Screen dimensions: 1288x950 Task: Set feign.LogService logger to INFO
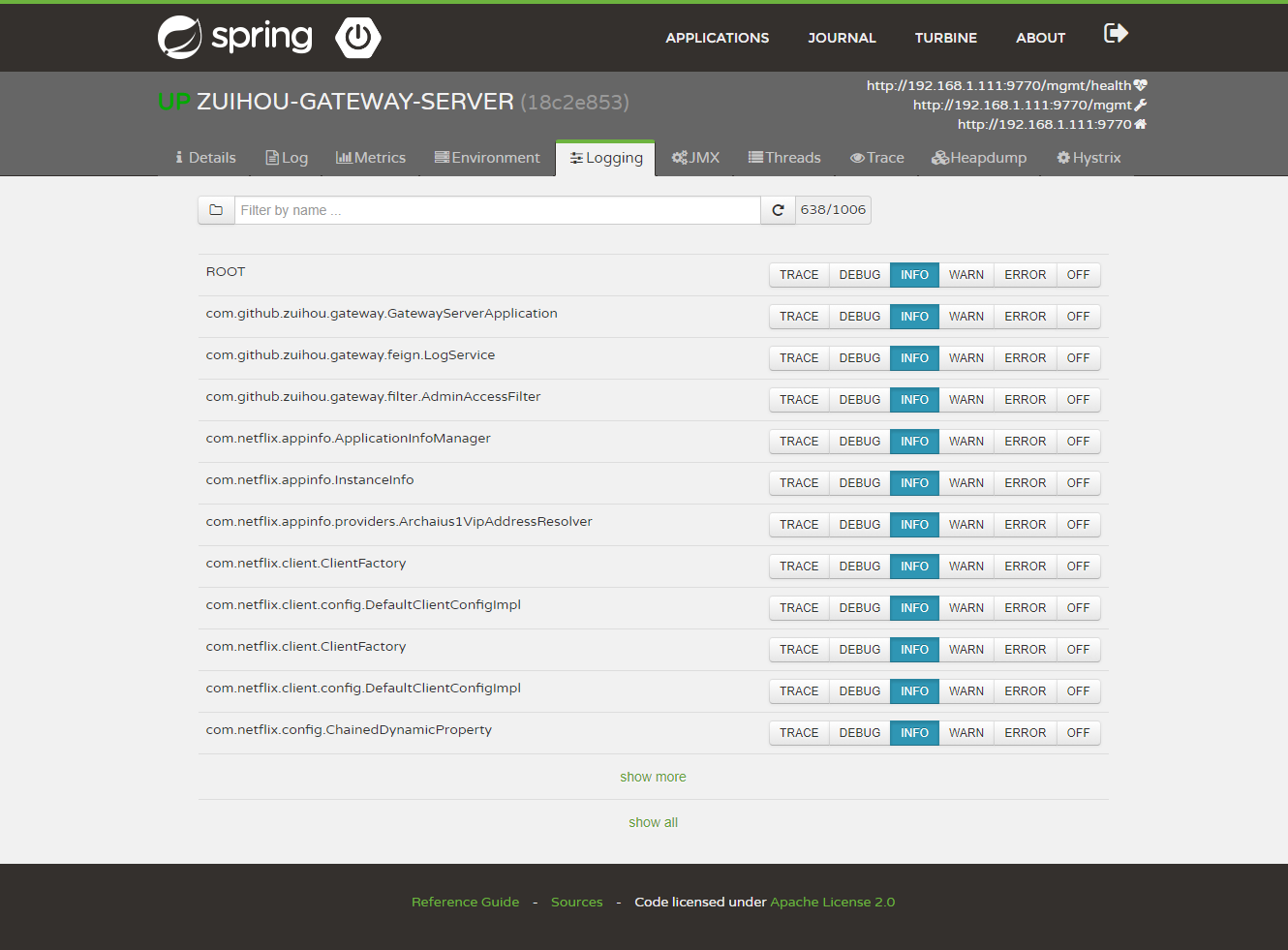pos(914,358)
